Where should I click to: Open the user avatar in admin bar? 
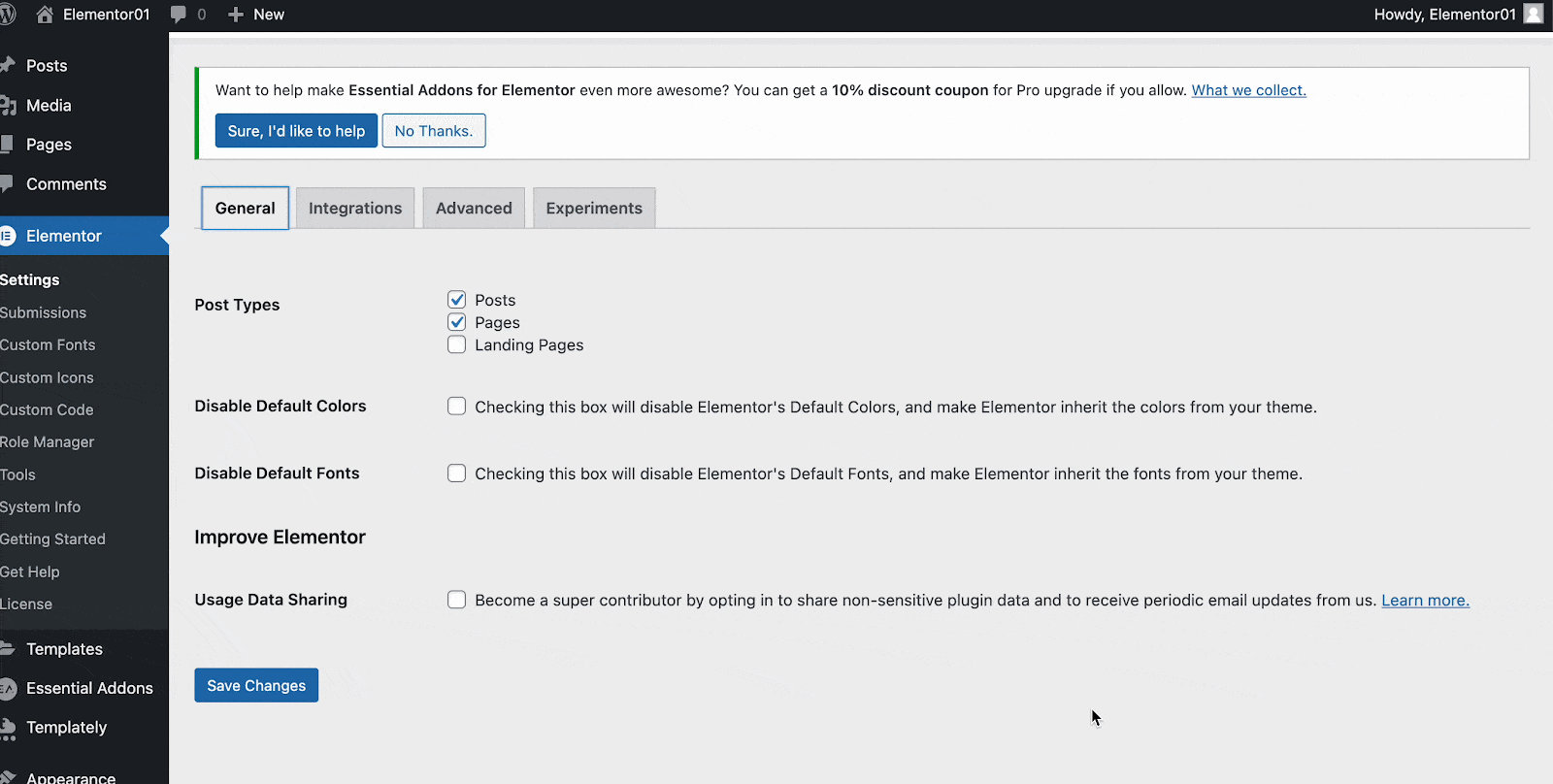tap(1534, 14)
